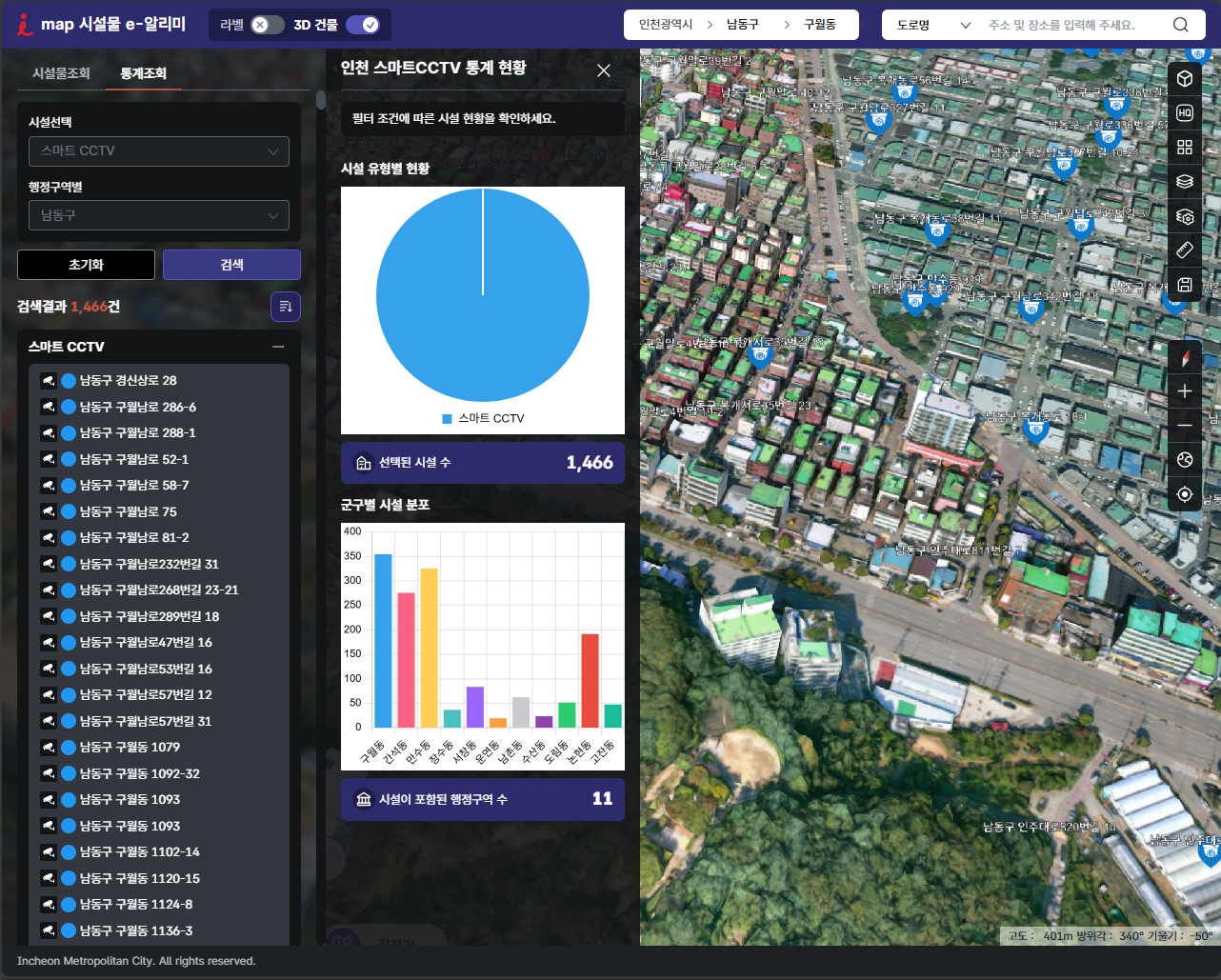This screenshot has height=980, width=1221.
Task: Zoom in on the map
Action: tap(1185, 391)
